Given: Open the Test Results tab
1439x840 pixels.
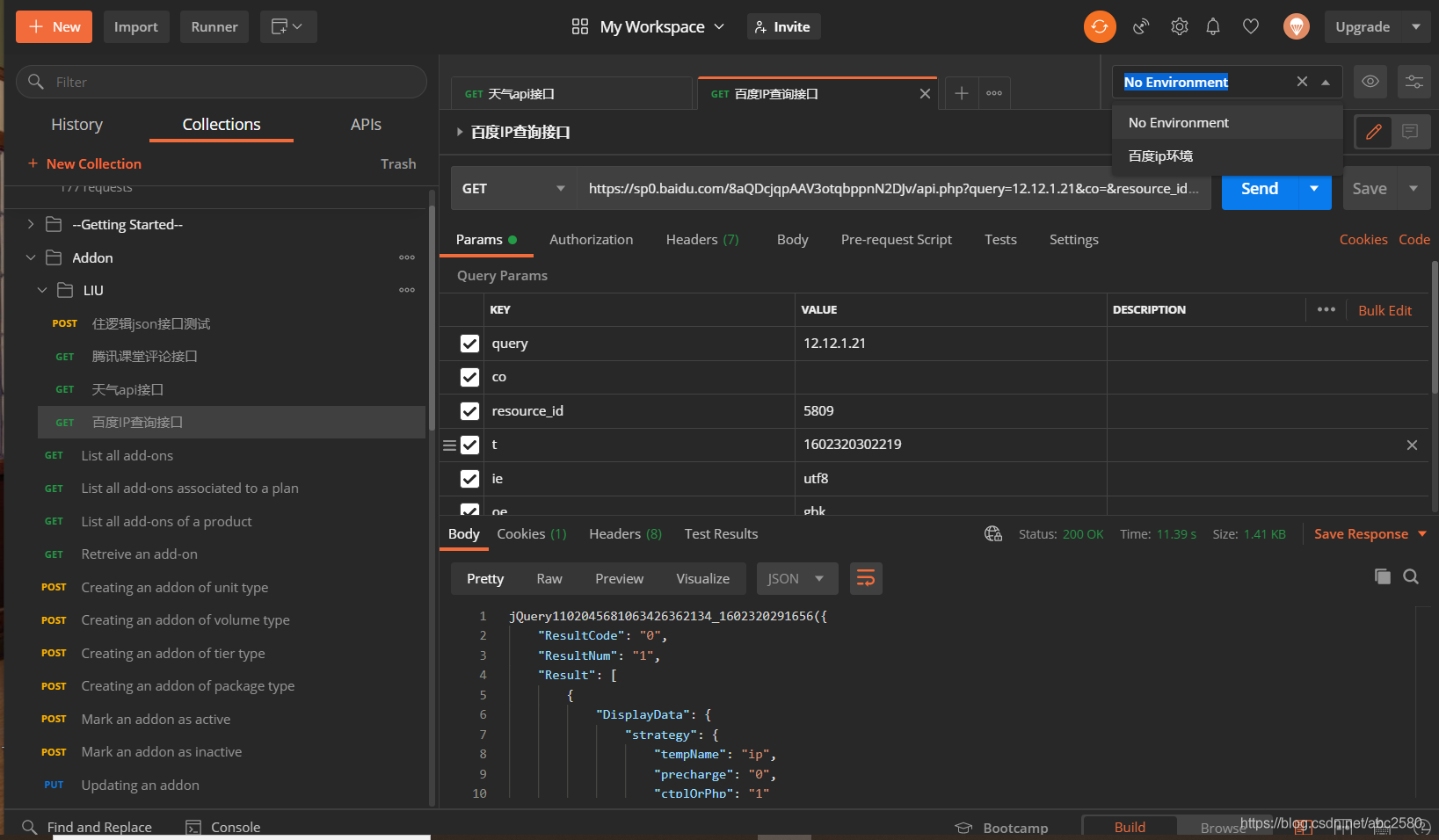Looking at the screenshot, I should tap(721, 533).
